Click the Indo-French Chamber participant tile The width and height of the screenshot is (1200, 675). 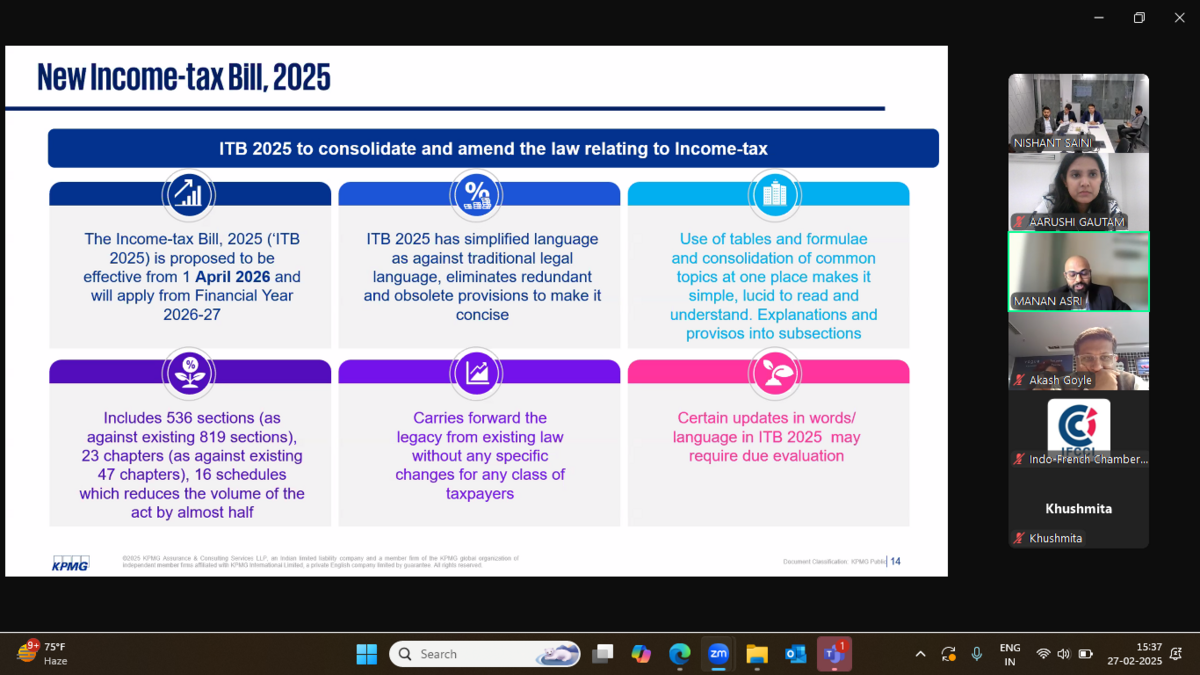[1078, 429]
